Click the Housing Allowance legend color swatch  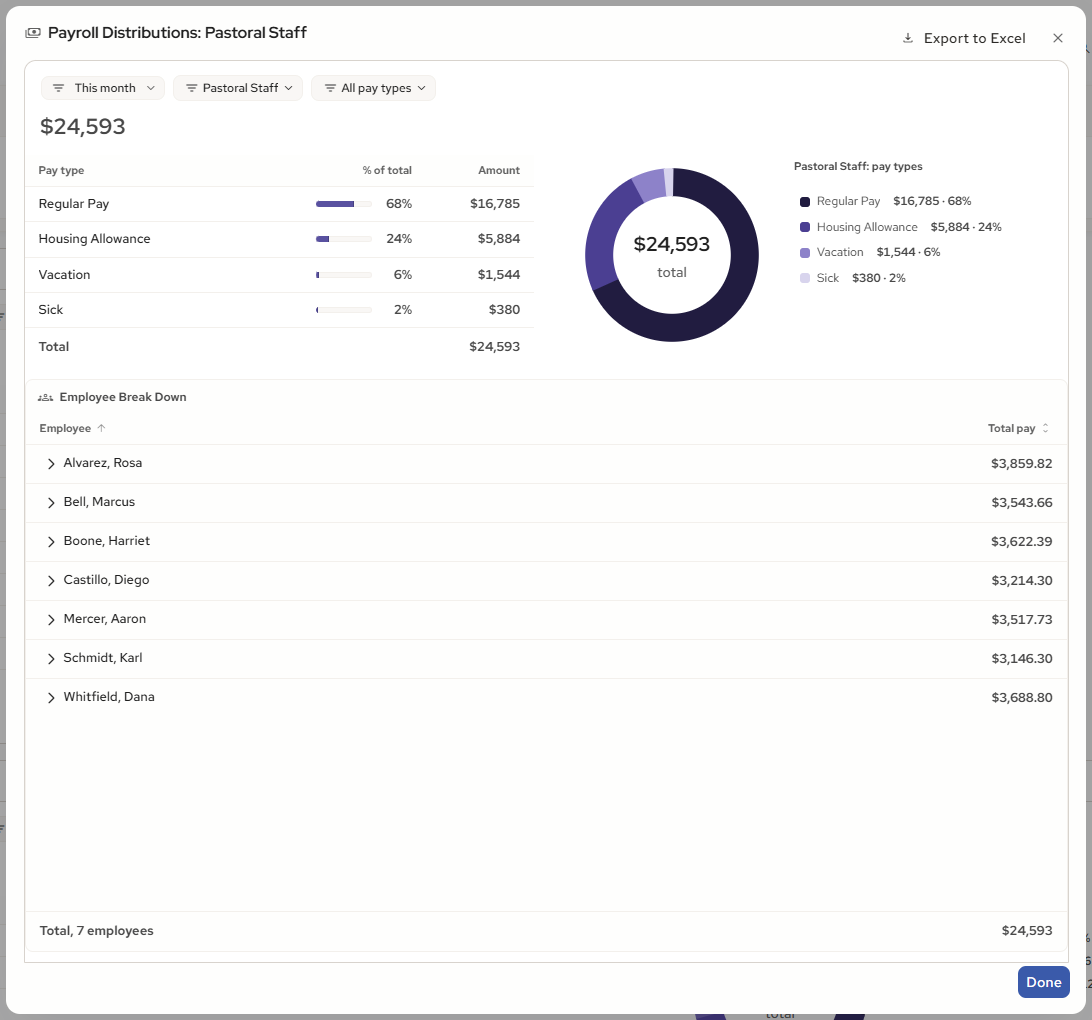(x=805, y=227)
